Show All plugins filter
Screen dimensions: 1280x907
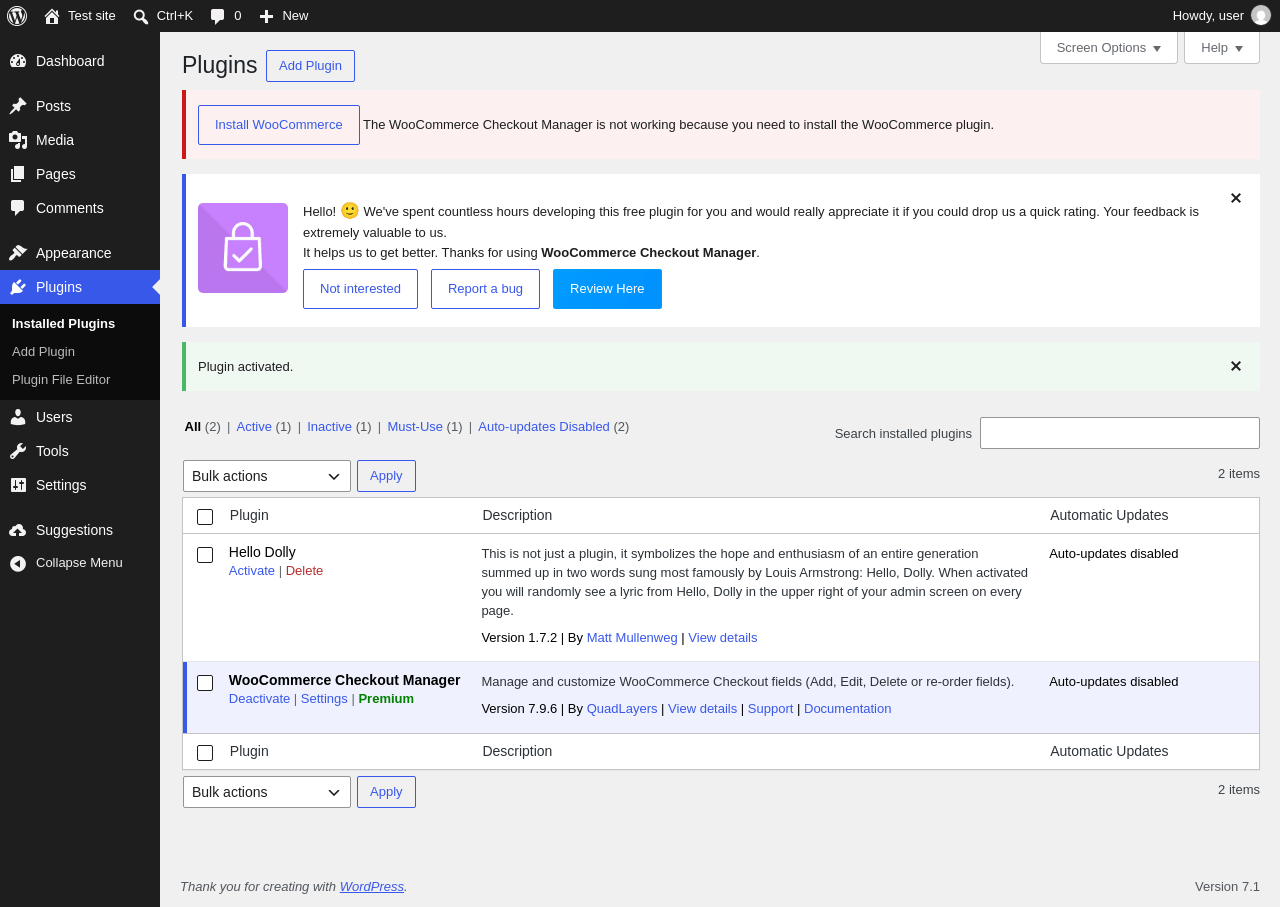pyautogui.click(x=193, y=426)
